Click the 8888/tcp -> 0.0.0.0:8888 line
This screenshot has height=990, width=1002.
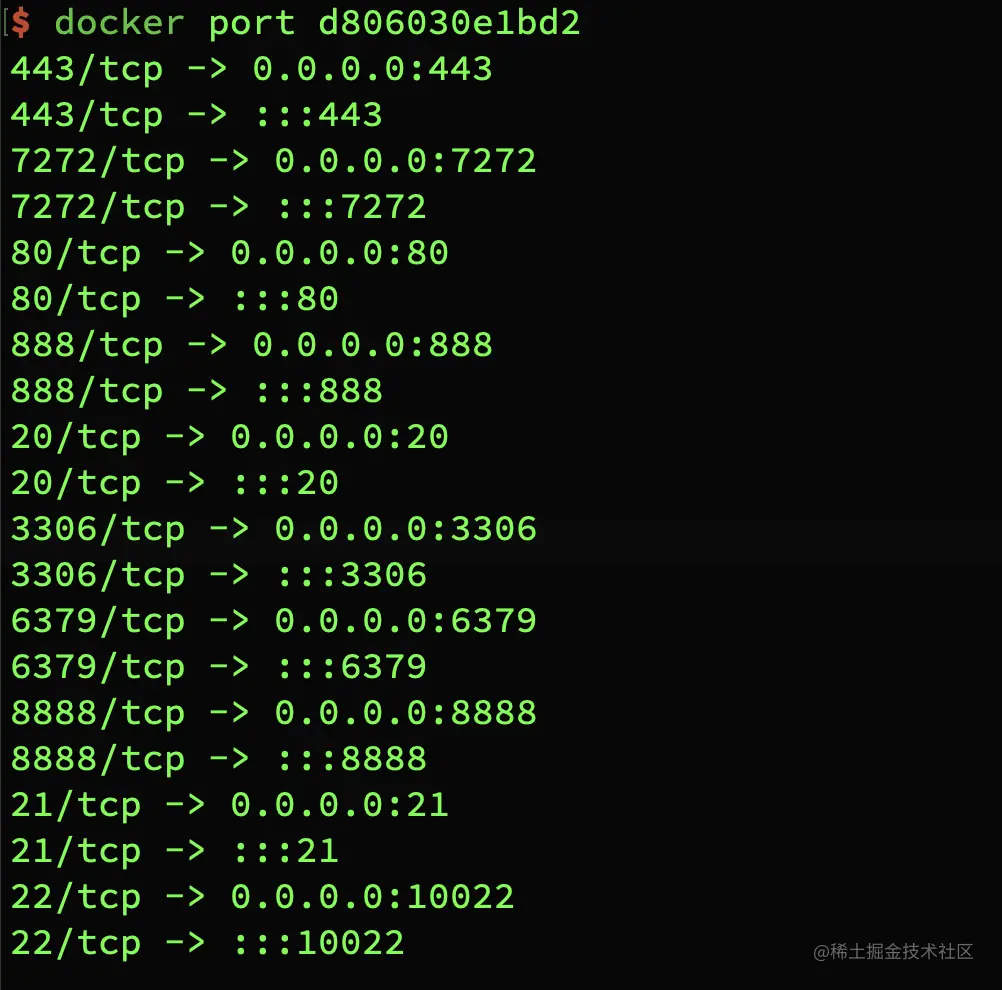274,713
